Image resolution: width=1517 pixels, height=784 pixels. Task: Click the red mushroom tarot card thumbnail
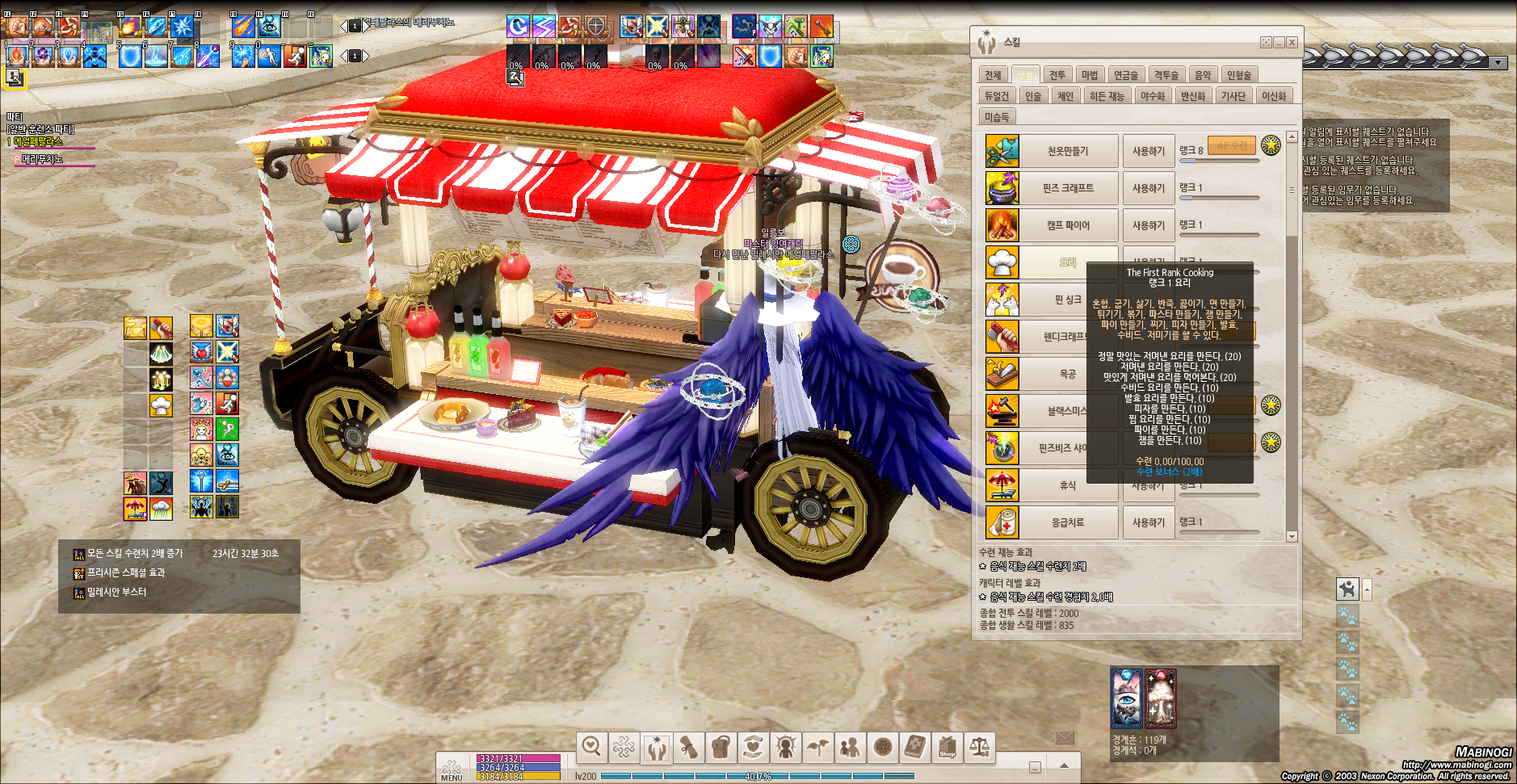(x=1161, y=699)
